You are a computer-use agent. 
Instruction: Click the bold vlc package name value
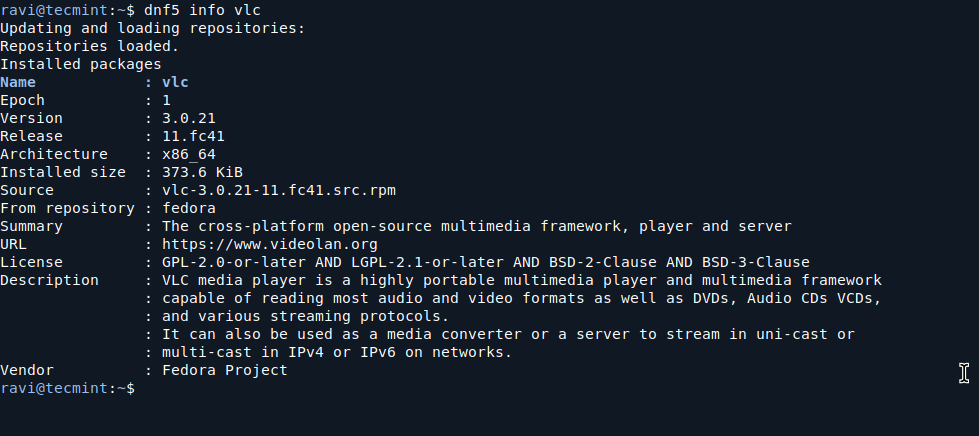(x=175, y=82)
